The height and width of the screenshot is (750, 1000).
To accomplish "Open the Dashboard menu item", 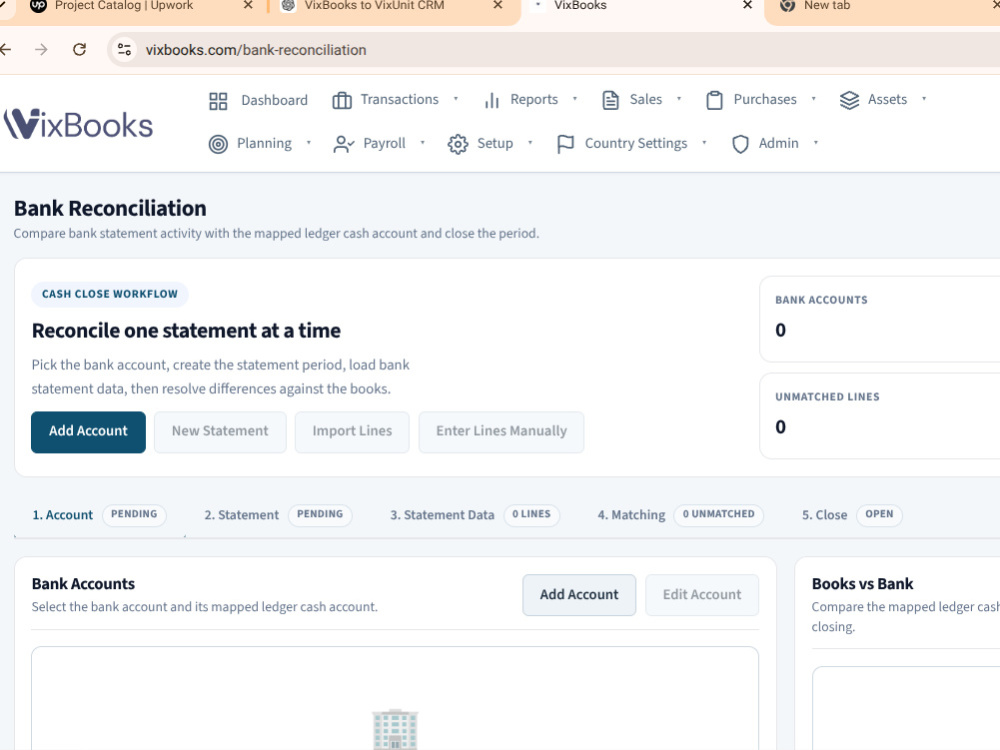I will point(274,100).
